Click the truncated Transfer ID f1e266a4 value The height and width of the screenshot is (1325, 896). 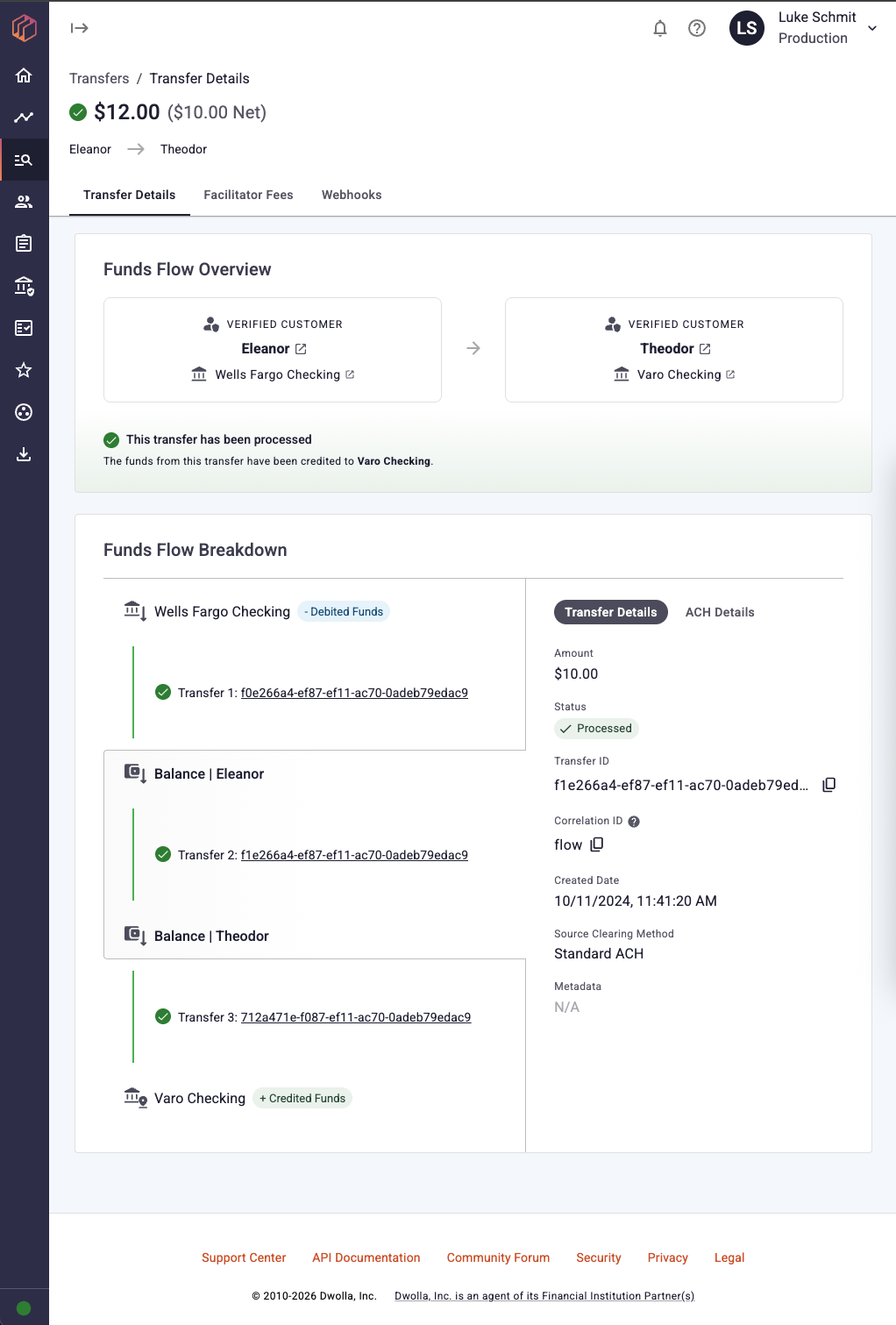(x=681, y=786)
